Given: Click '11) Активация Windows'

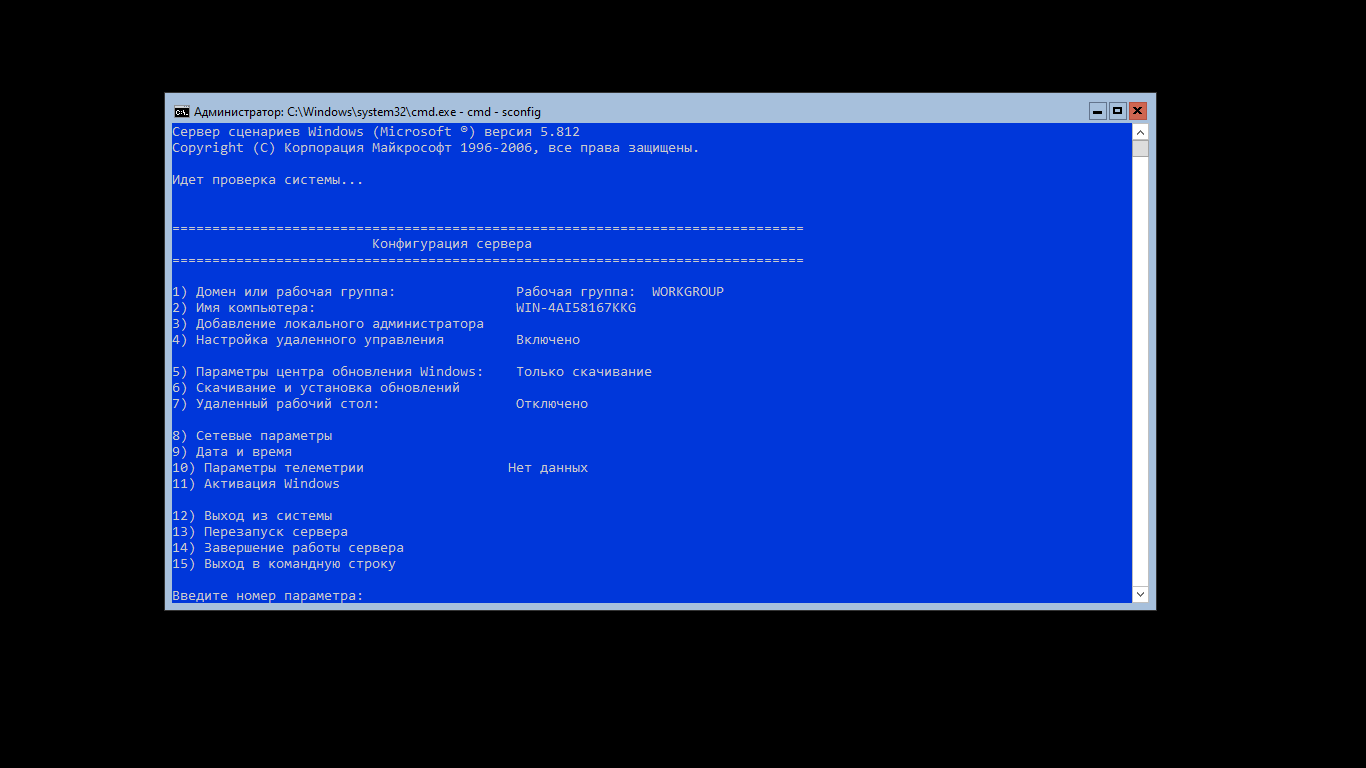Looking at the screenshot, I should (x=256, y=484).
